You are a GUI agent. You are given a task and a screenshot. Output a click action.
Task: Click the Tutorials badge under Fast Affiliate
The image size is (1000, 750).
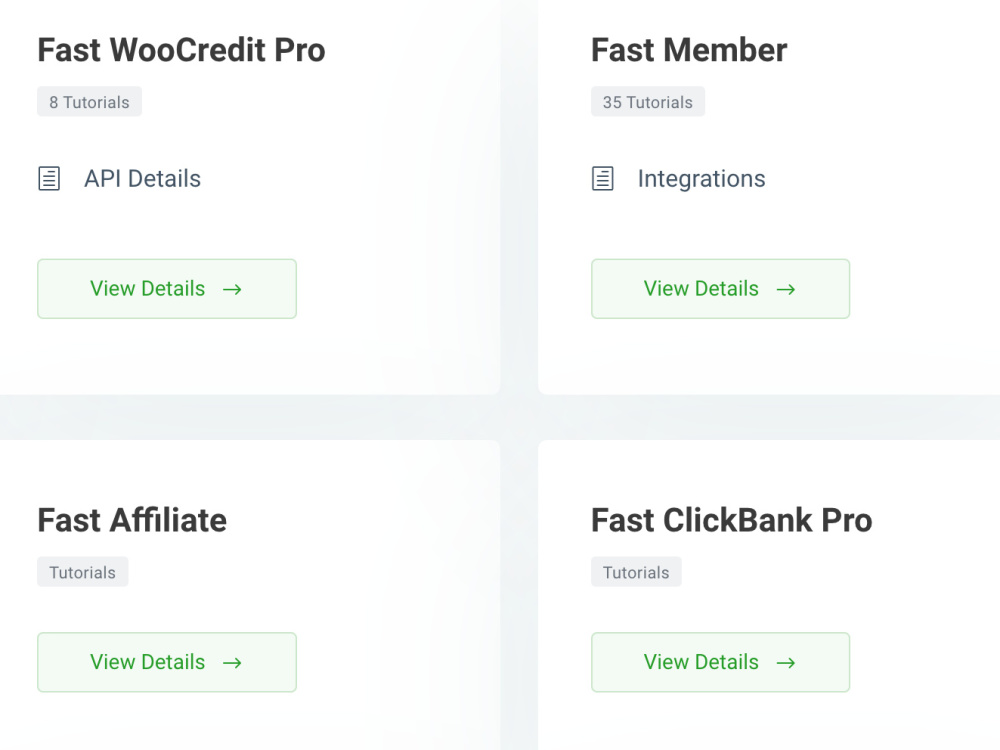click(83, 572)
